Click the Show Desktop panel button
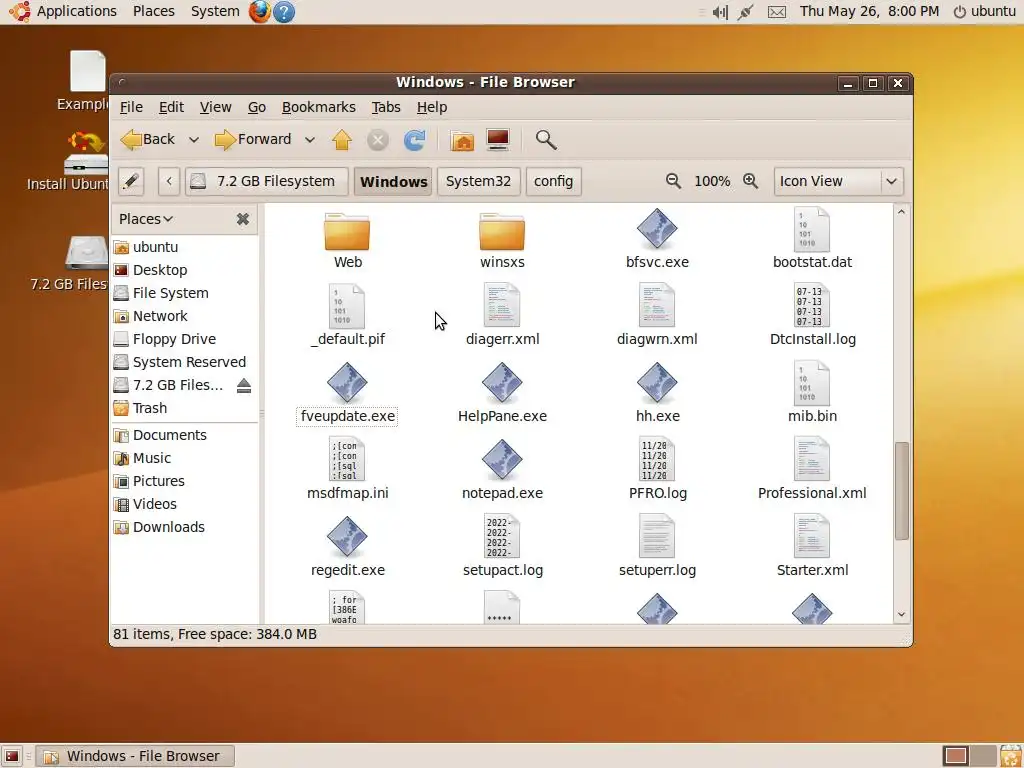 [12, 756]
